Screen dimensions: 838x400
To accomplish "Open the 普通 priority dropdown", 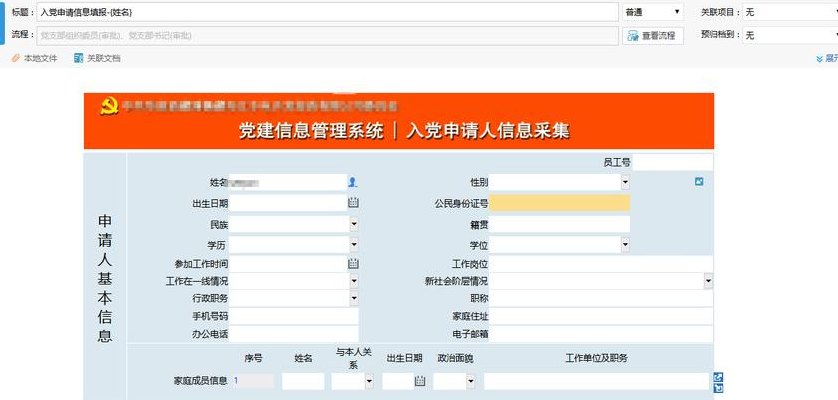I will click(653, 12).
